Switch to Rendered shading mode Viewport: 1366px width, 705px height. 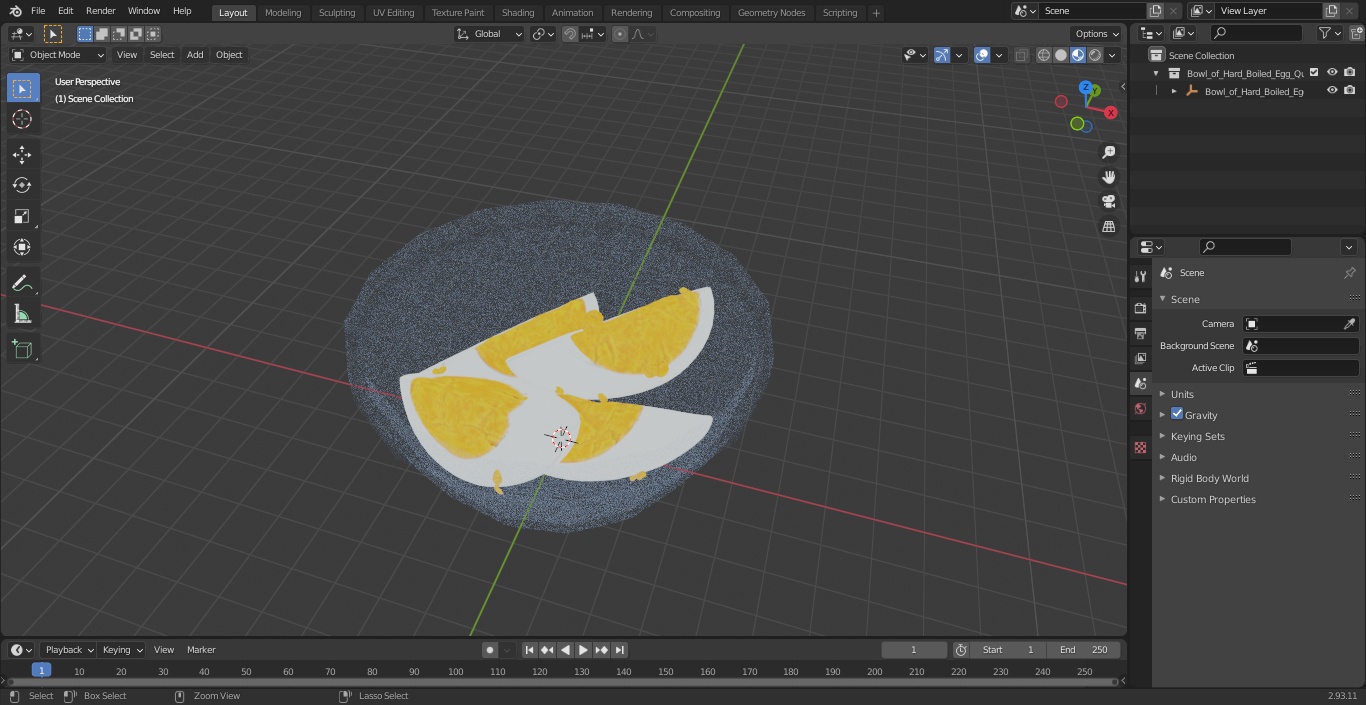[1095, 55]
